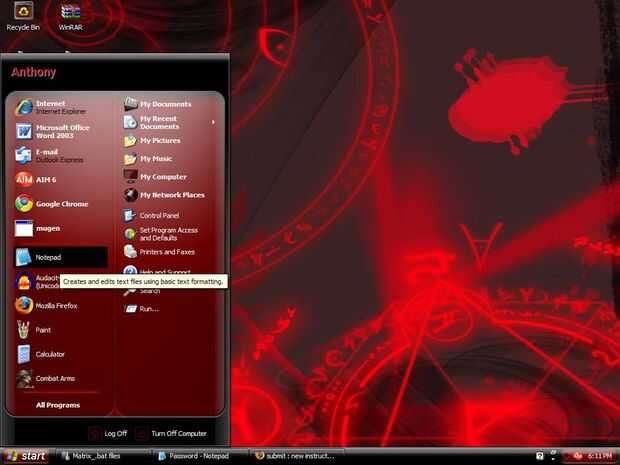Open the Paint icon
The image size is (620, 465).
point(23,330)
